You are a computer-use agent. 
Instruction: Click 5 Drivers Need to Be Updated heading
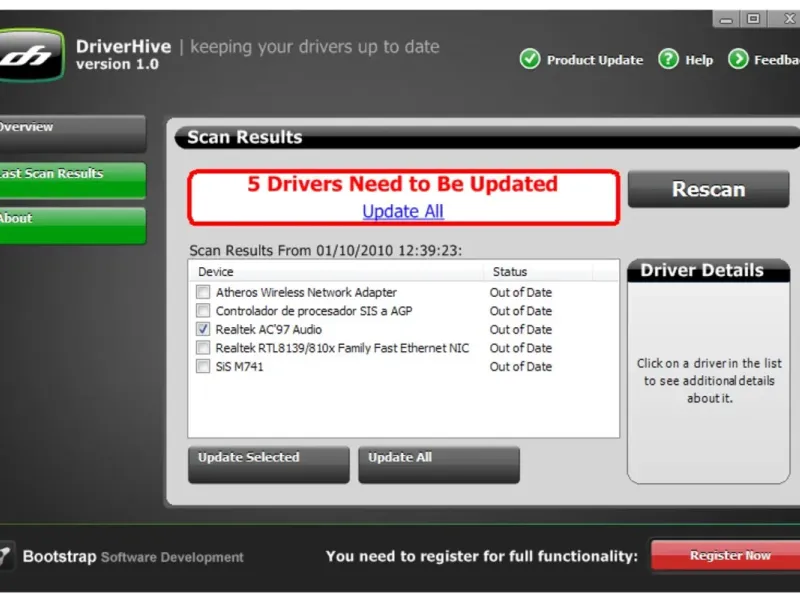pyautogui.click(x=403, y=184)
